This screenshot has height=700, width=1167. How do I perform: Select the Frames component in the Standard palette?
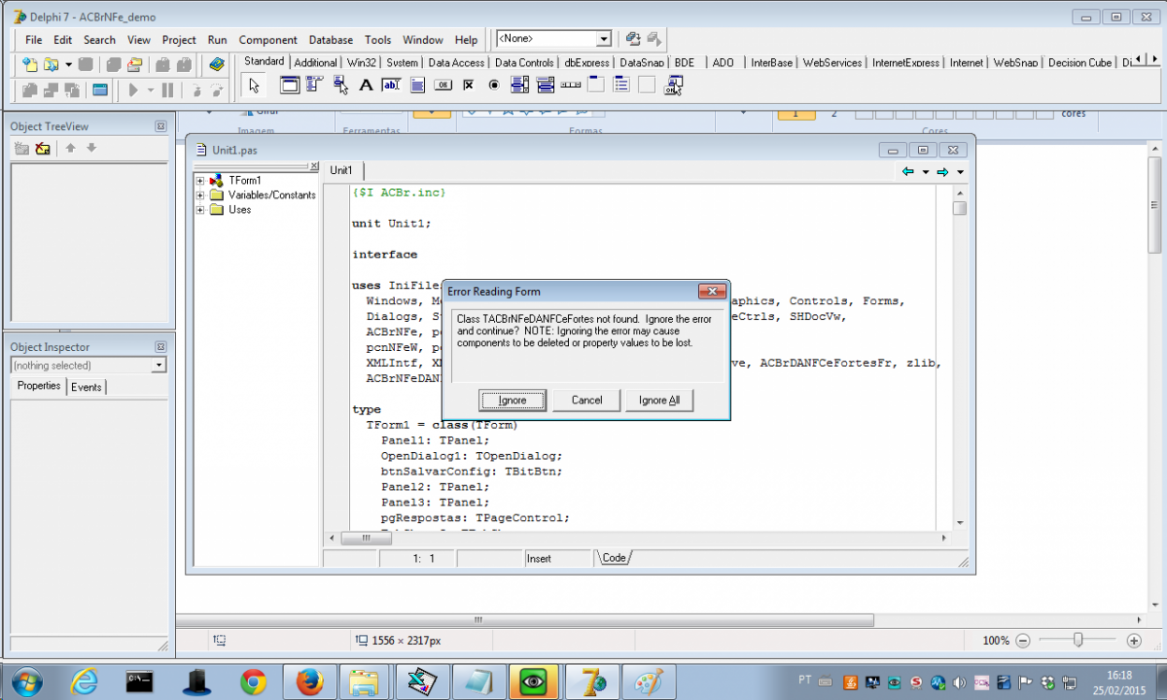pyautogui.click(x=289, y=85)
